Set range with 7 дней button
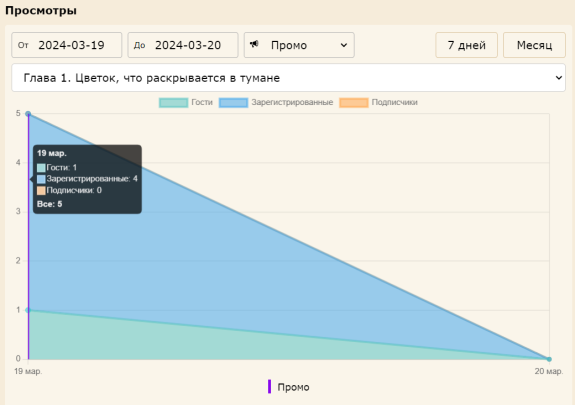Image resolution: width=575 pixels, height=405 pixels. tap(466, 45)
